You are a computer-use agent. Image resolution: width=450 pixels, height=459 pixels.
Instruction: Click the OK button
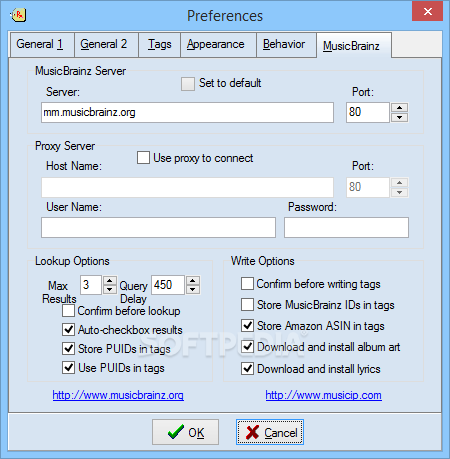[x=185, y=432]
